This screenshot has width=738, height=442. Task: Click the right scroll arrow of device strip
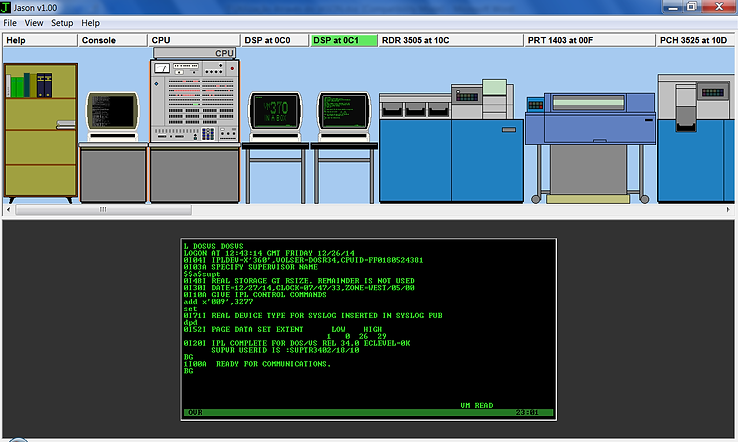(x=728, y=209)
